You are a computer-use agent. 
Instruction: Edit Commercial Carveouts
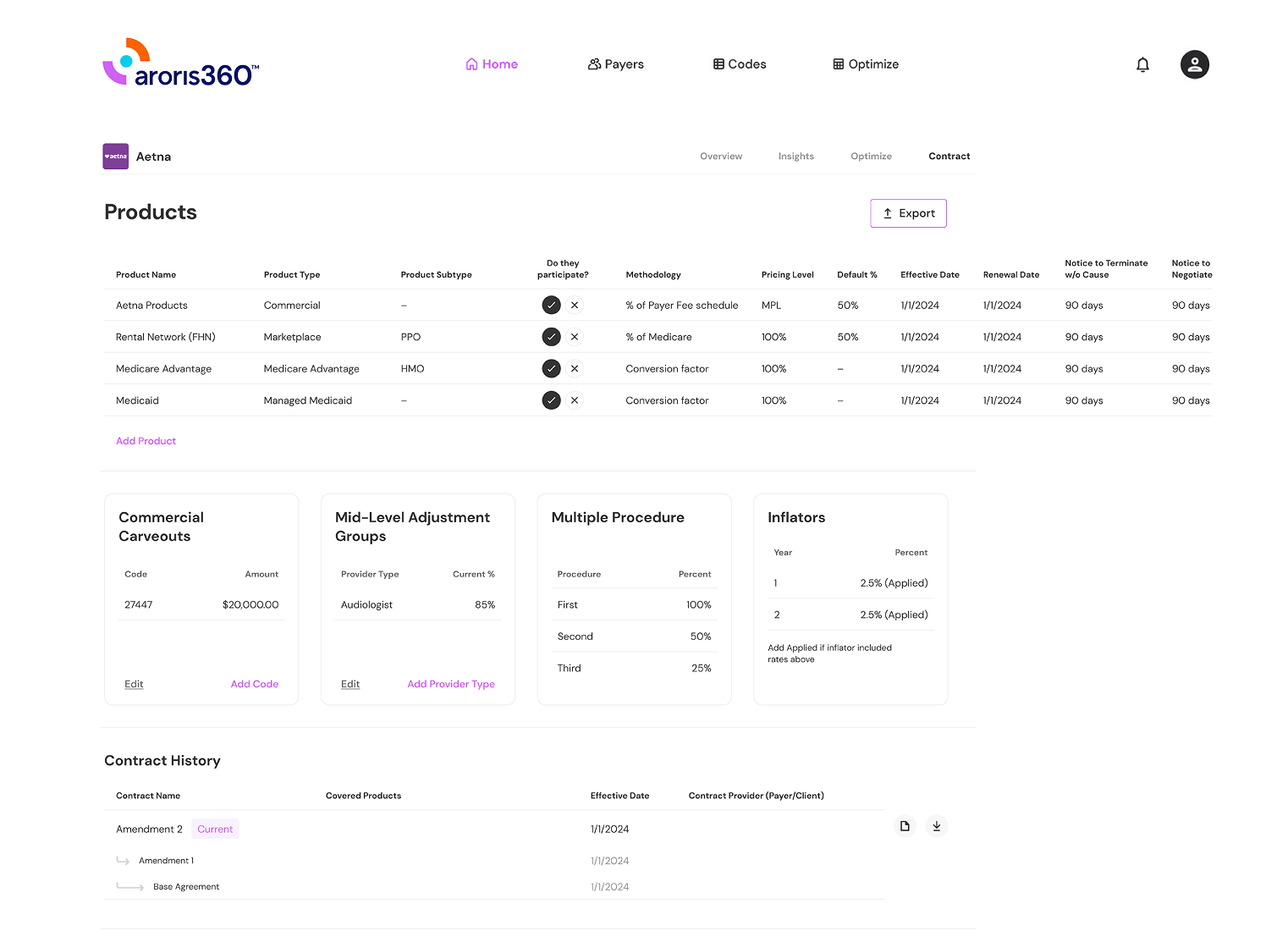[x=134, y=684]
